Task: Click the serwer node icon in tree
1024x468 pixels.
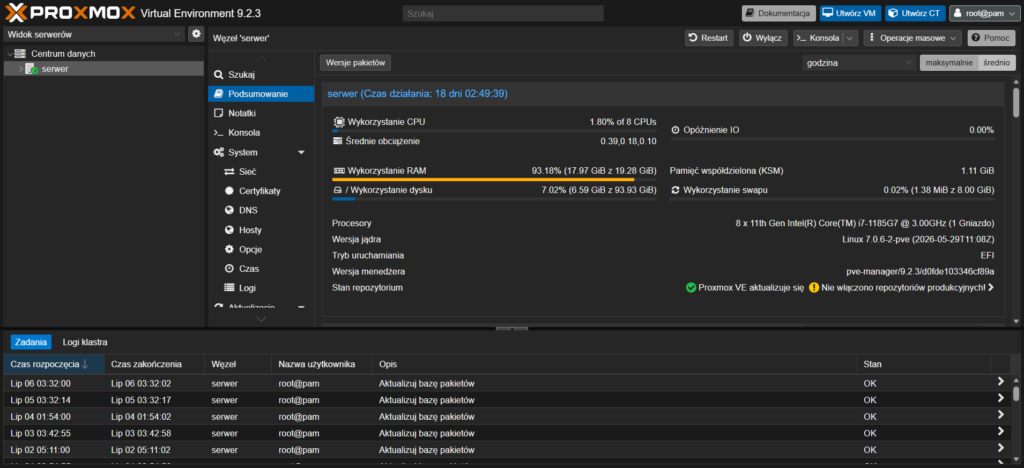Action: click(32, 69)
